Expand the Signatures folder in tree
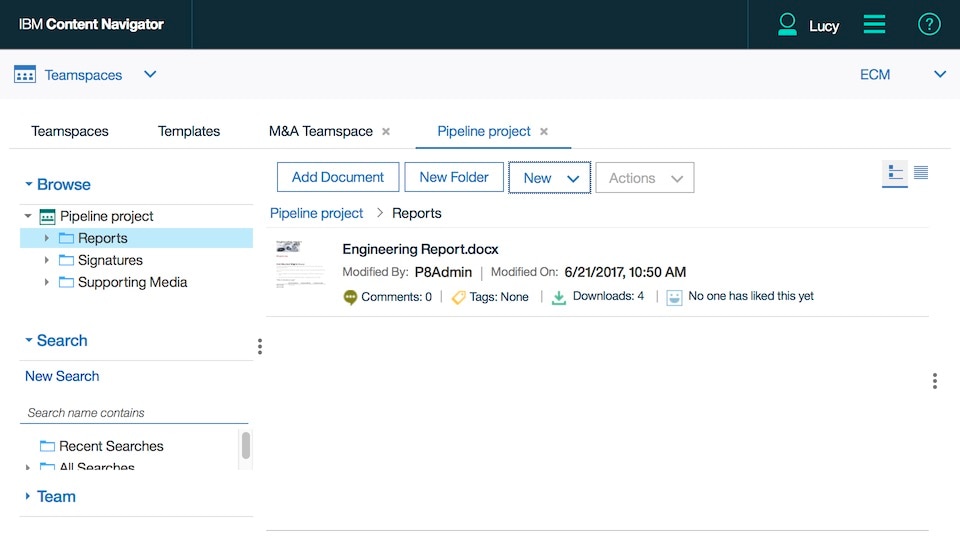Screen dimensions: 960x540 click(46, 260)
